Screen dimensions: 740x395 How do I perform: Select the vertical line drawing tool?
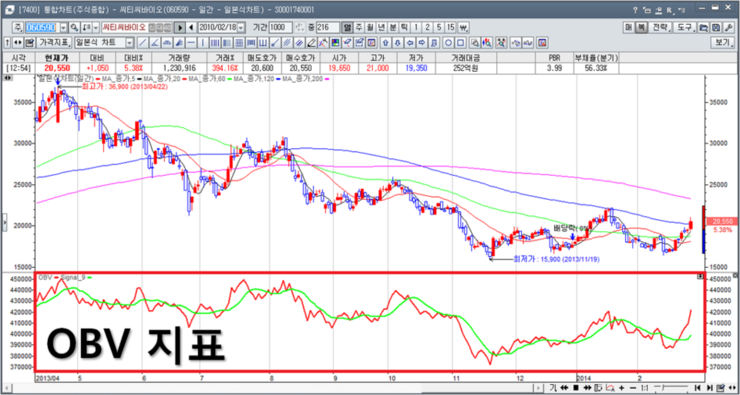[203, 43]
